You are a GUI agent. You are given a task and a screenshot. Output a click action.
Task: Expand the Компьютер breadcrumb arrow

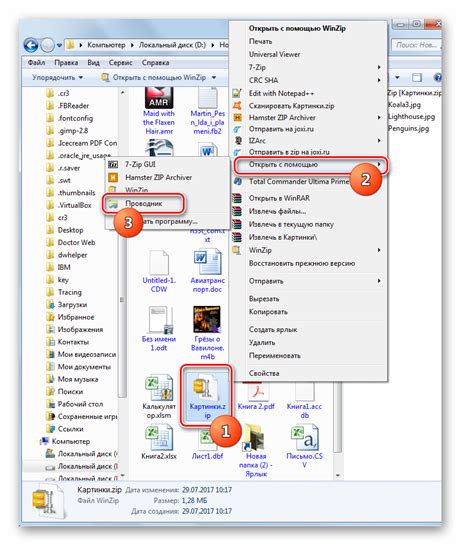click(132, 45)
